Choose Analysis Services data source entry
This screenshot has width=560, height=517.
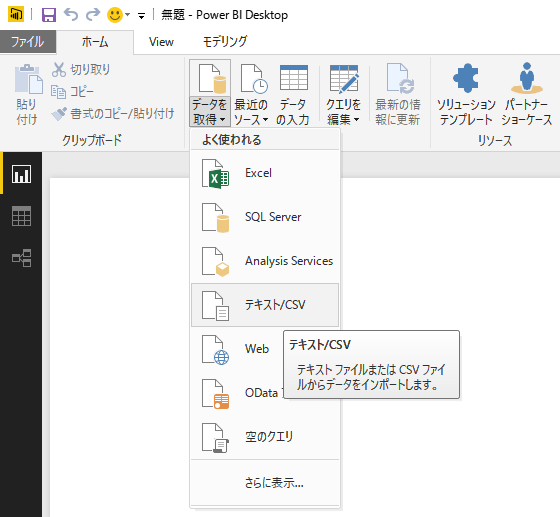point(265,261)
